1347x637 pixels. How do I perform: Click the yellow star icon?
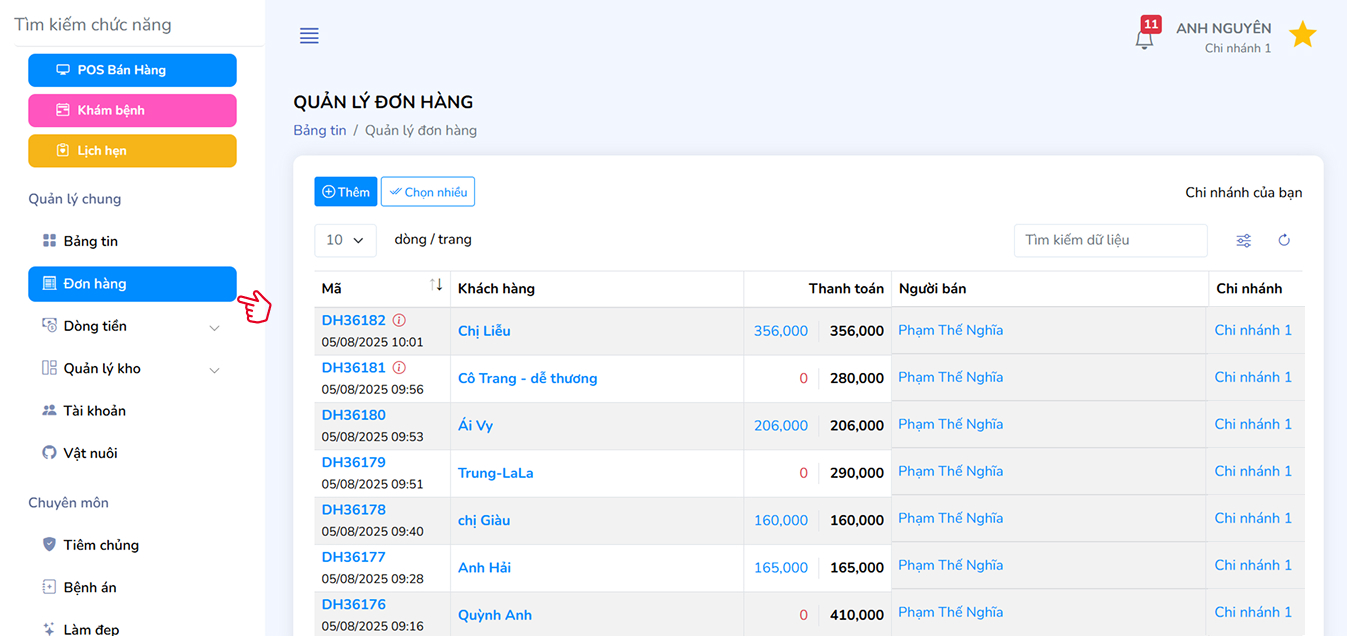1302,35
